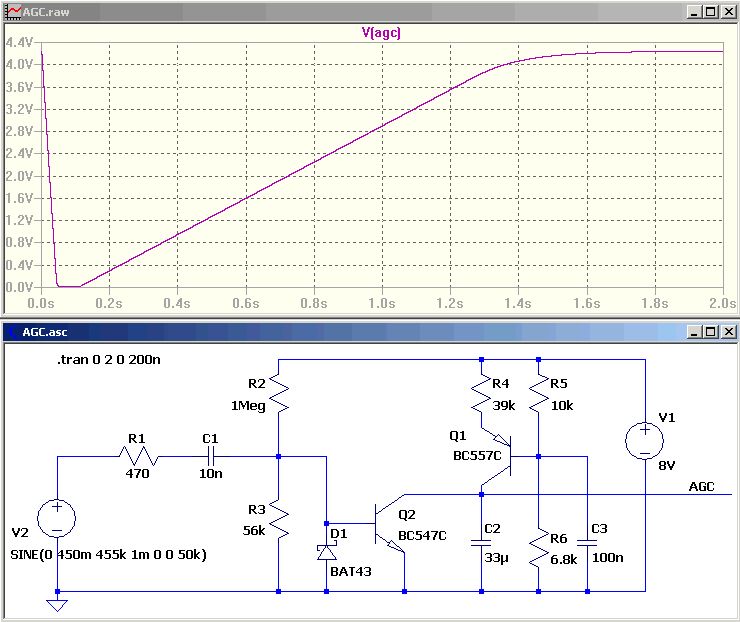The width and height of the screenshot is (740, 622).
Task: Click the BC547C transistor model label
Action: pyautogui.click(x=422, y=536)
